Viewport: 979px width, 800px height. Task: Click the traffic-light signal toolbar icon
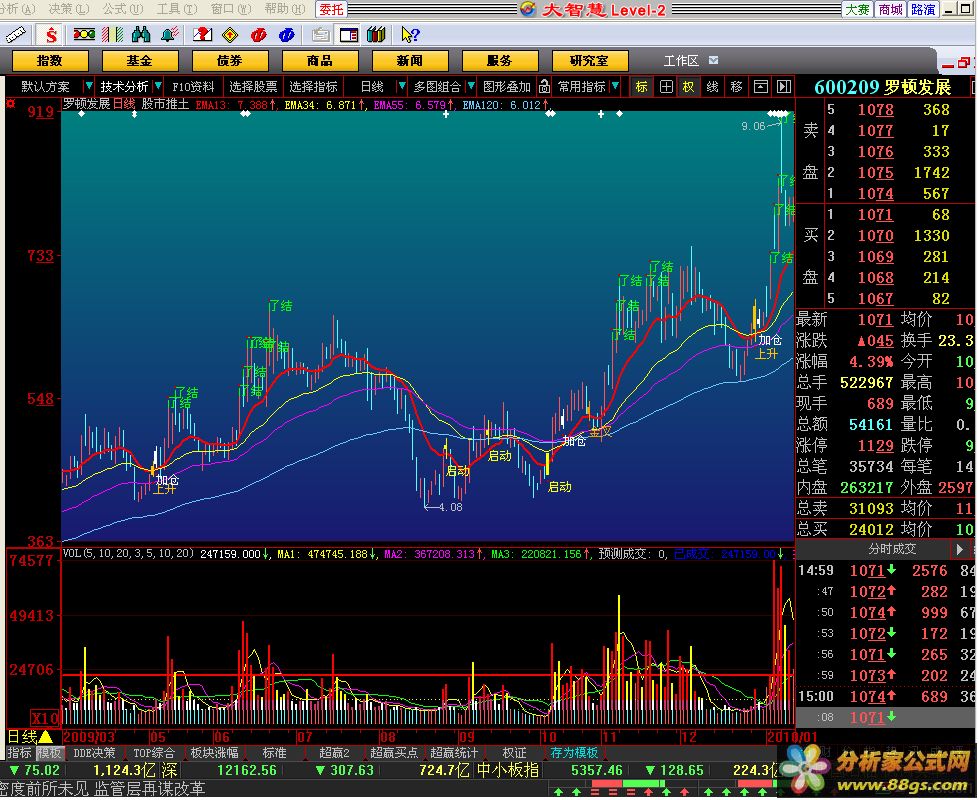coord(84,34)
